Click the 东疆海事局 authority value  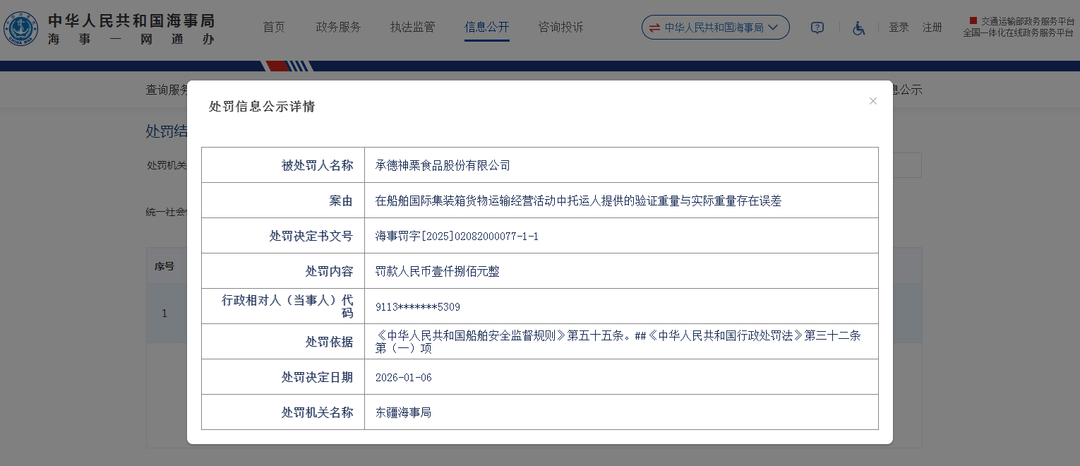pos(403,412)
